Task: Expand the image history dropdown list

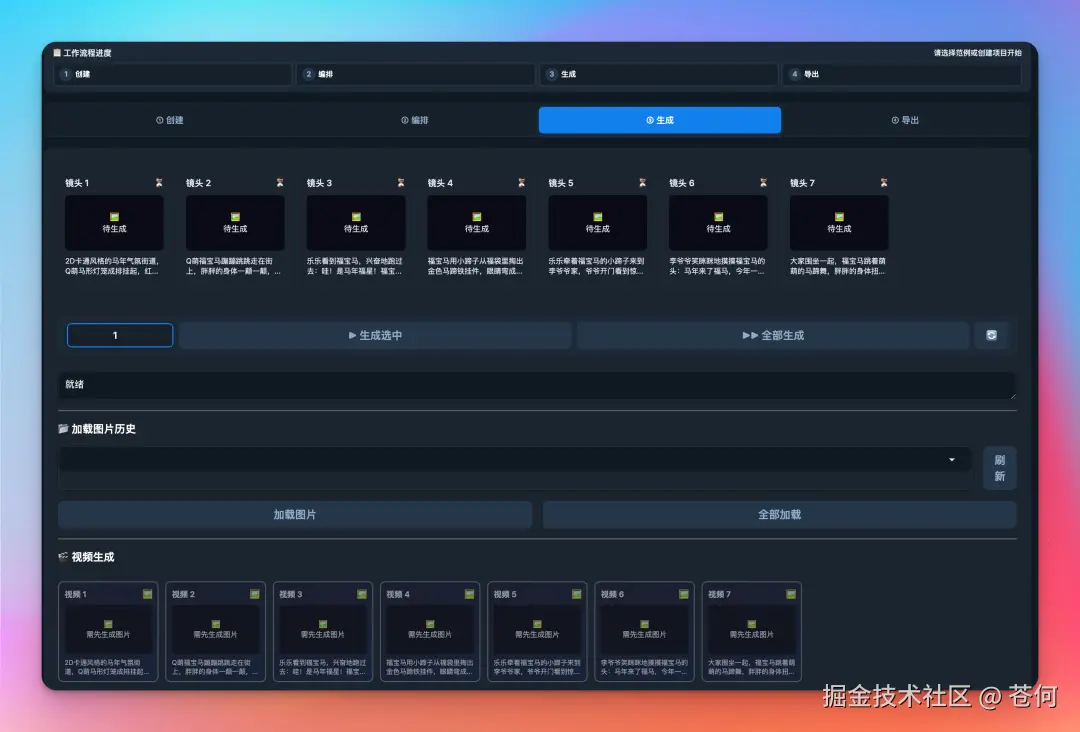Action: 952,461
